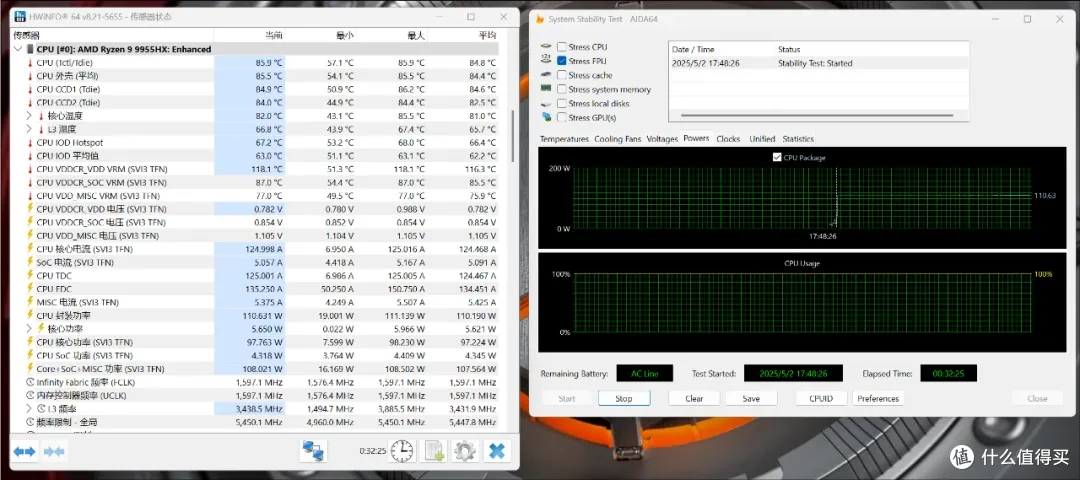Click lightning icon of CPU 封装功率 row
The width and height of the screenshot is (1080, 480).
pyautogui.click(x=30, y=315)
